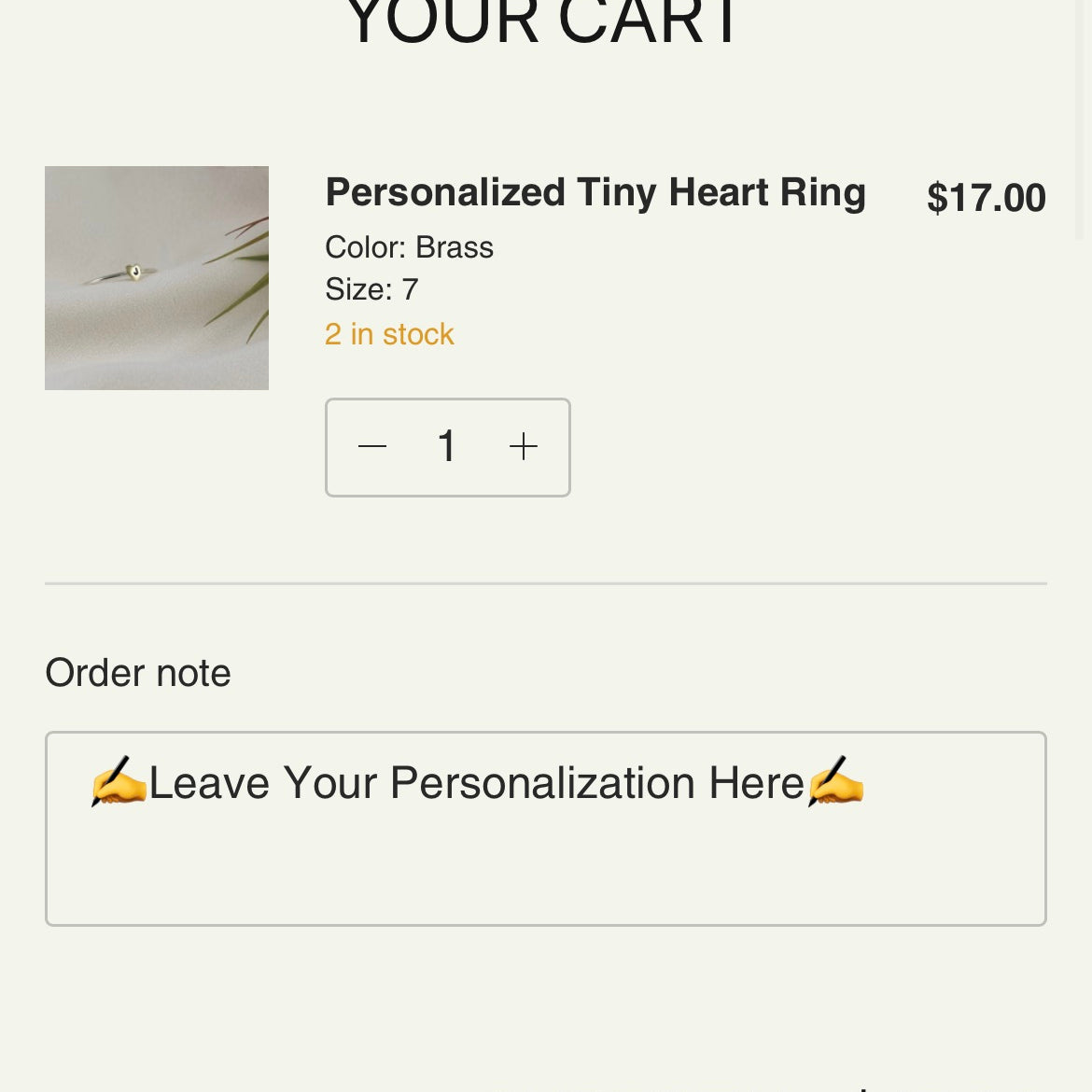The height and width of the screenshot is (1092, 1092).
Task: Click the $17.00 item price
Action: [x=986, y=198]
